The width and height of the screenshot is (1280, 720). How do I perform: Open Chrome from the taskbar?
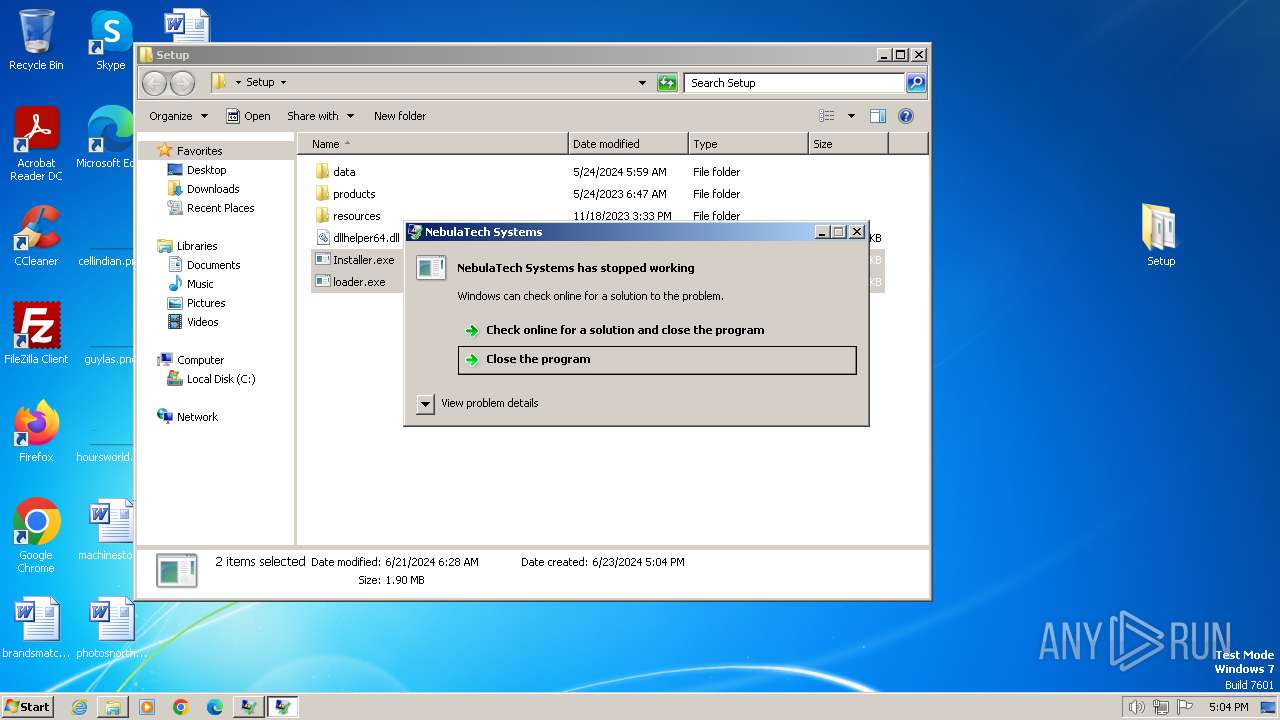(181, 707)
